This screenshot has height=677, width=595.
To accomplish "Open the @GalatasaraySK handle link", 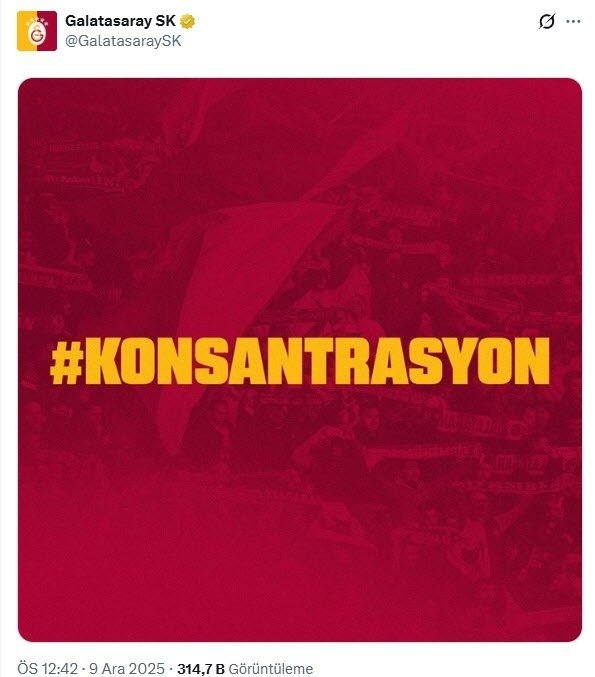I will point(123,41).
